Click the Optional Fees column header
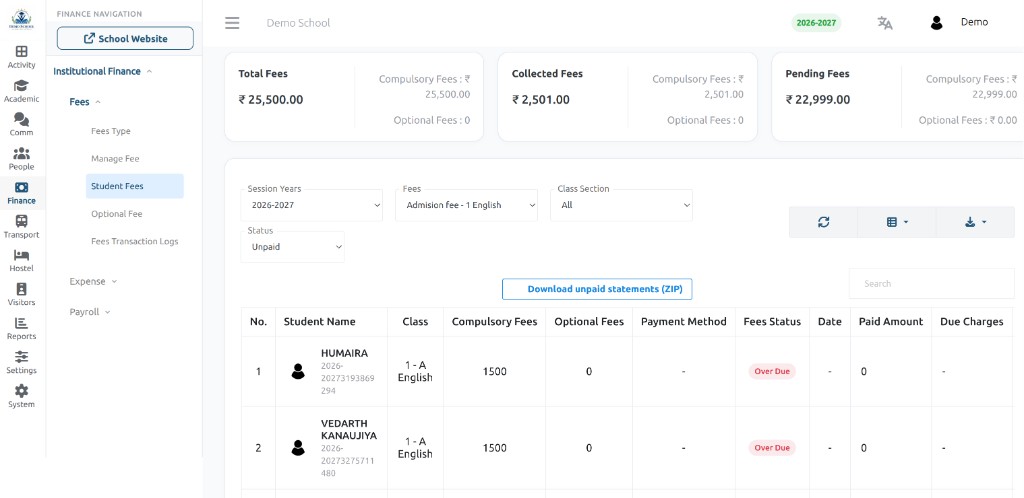Viewport: 1024px width, 498px height. [589, 322]
